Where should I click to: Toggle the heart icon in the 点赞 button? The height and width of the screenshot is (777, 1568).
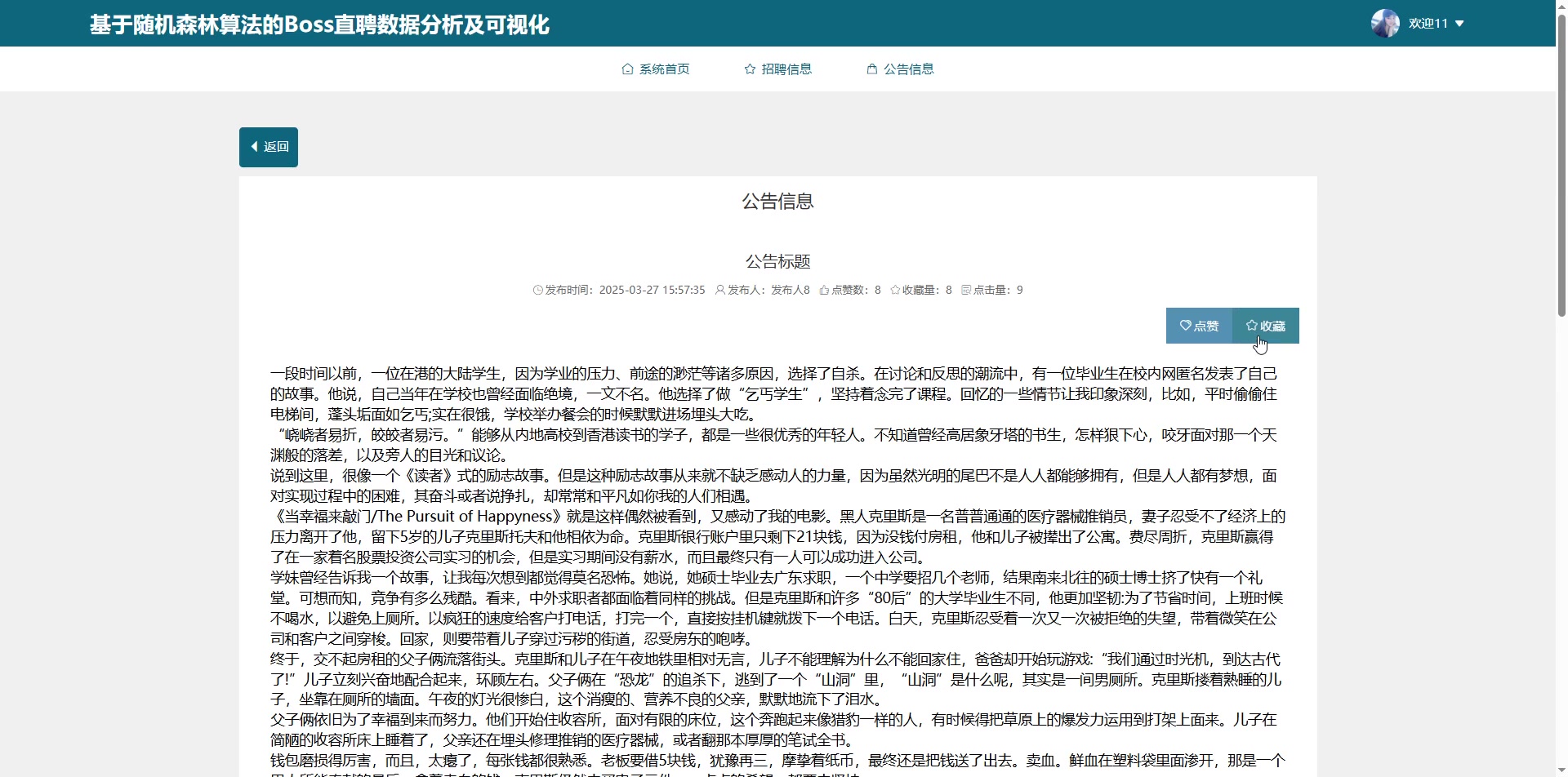pyautogui.click(x=1187, y=326)
